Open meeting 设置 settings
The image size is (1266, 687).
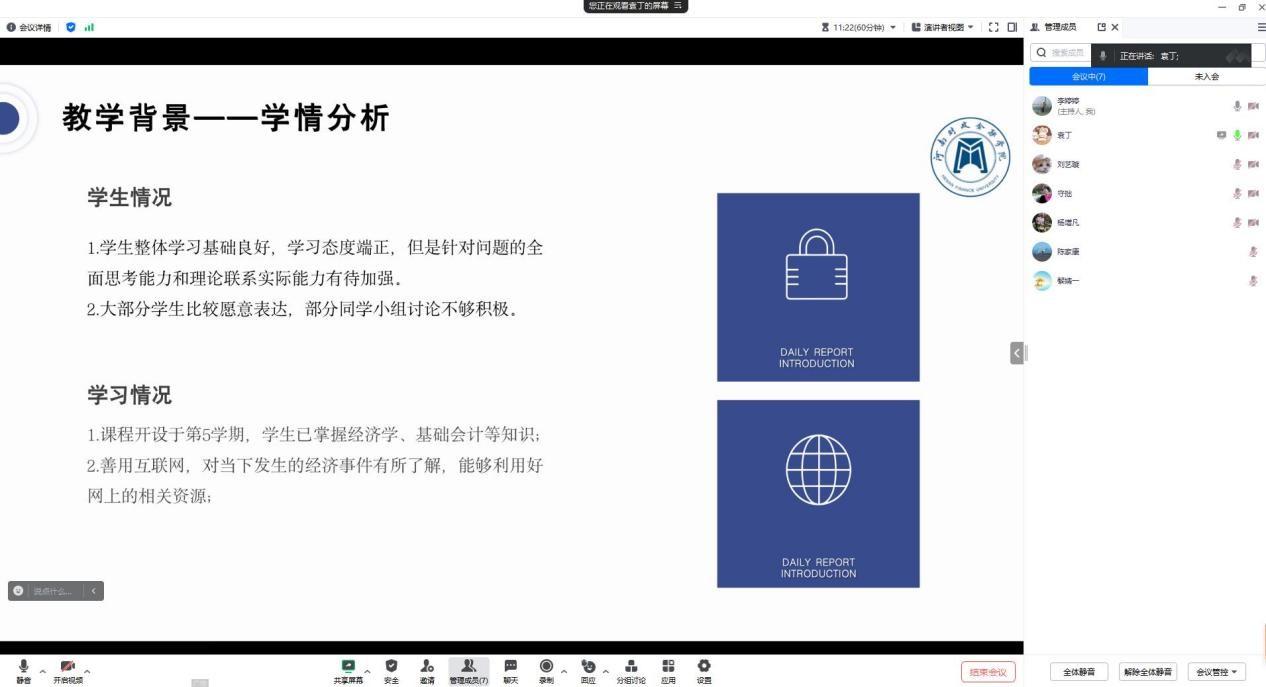tap(704, 670)
